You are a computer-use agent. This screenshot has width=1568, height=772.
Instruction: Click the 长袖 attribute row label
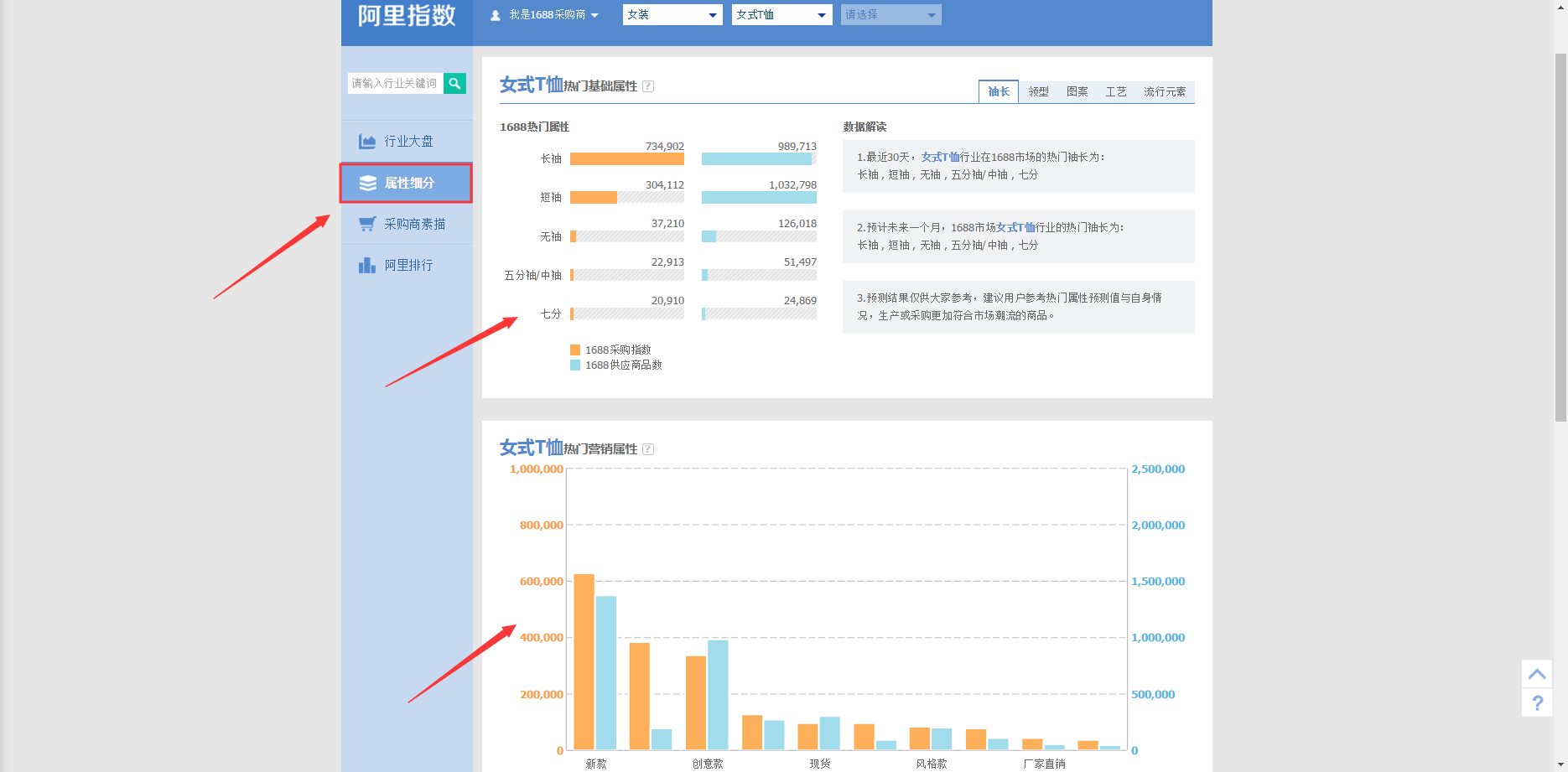(x=551, y=158)
